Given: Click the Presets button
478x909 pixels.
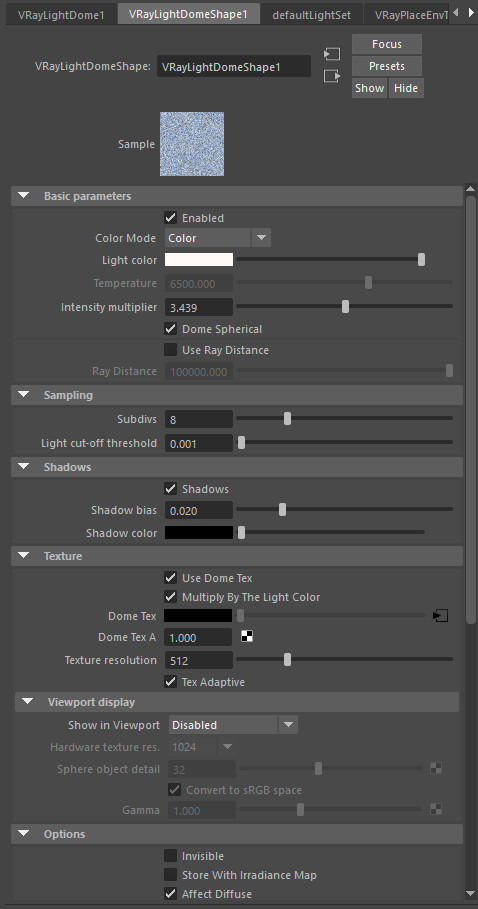Looking at the screenshot, I should (386, 66).
